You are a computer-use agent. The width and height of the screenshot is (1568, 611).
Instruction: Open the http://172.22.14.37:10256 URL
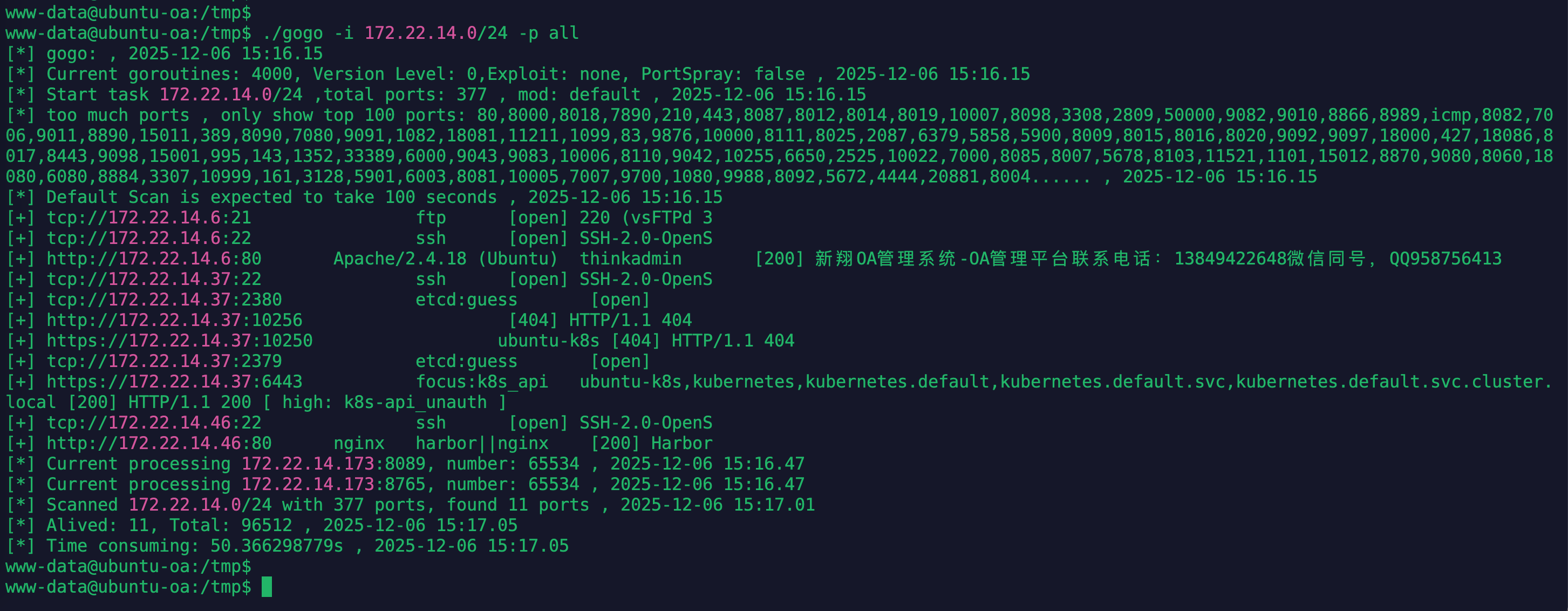point(175,321)
